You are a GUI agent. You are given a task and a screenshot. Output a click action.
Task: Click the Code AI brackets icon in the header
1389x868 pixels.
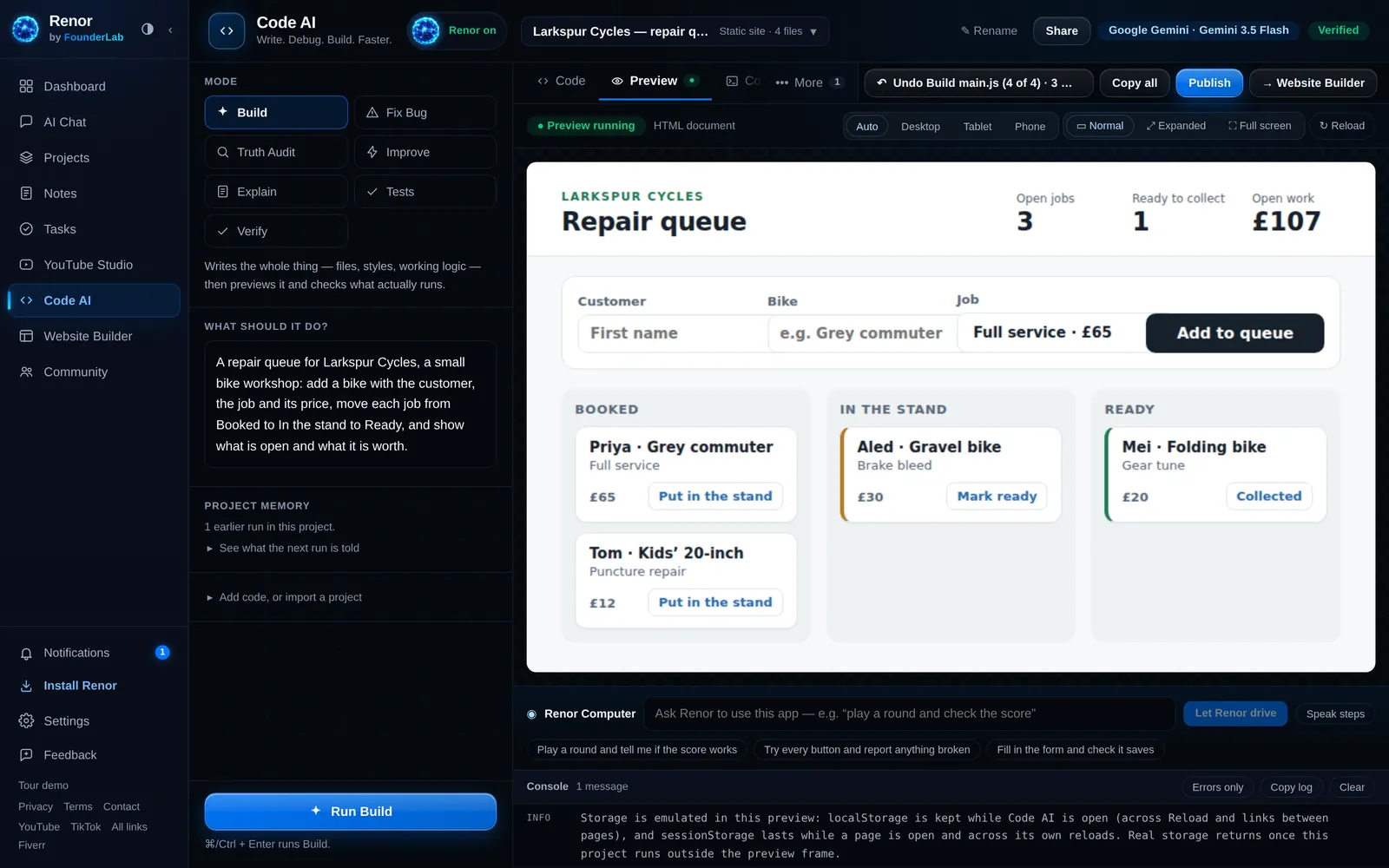(227, 30)
